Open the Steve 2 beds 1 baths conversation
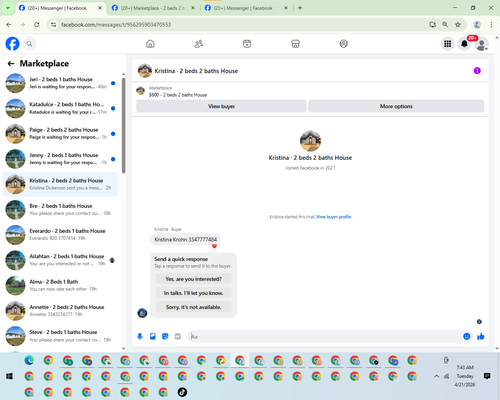 [60, 336]
